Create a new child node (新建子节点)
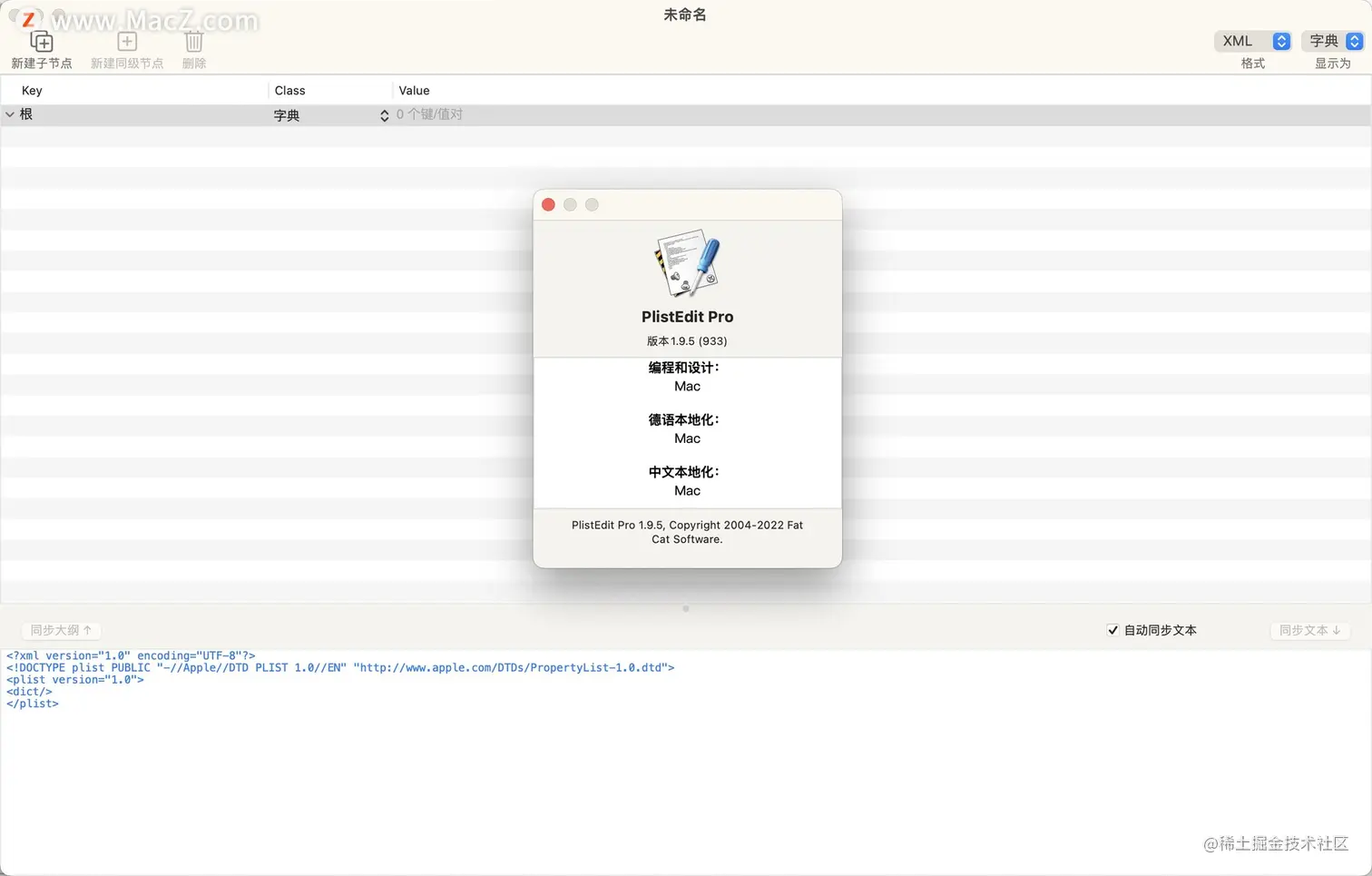 coord(42,41)
